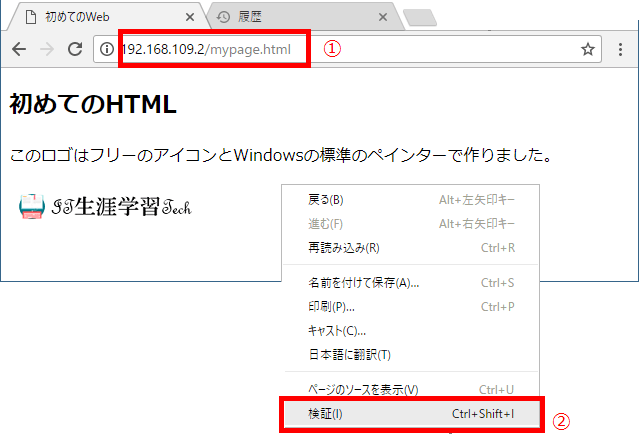Click the IT生涯学習Tech logo image
639x437 pixels.
[x=105, y=206]
